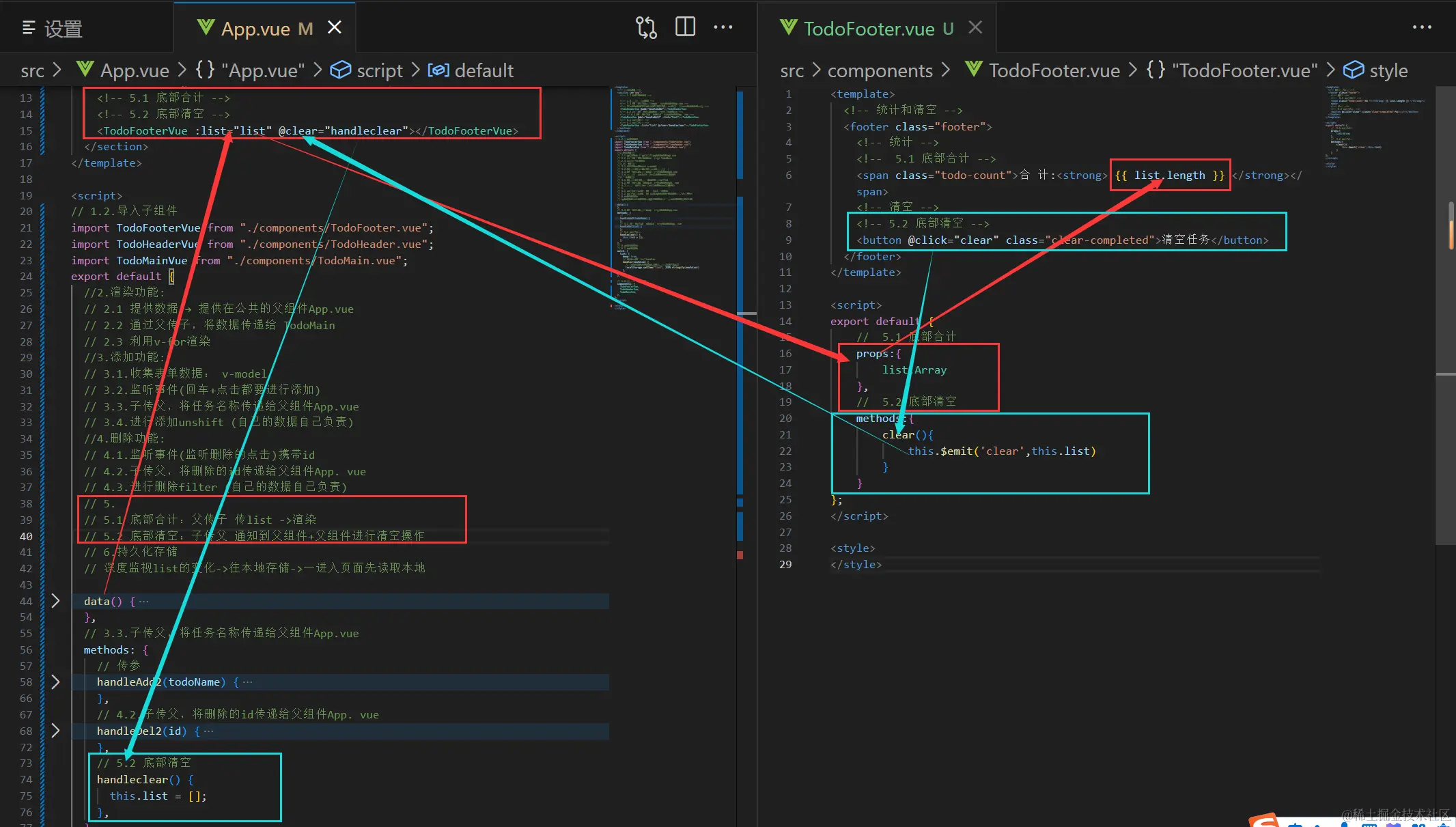The height and width of the screenshot is (827, 1456).
Task: Click the variable icon before default breadcrumb
Action: tap(438, 70)
